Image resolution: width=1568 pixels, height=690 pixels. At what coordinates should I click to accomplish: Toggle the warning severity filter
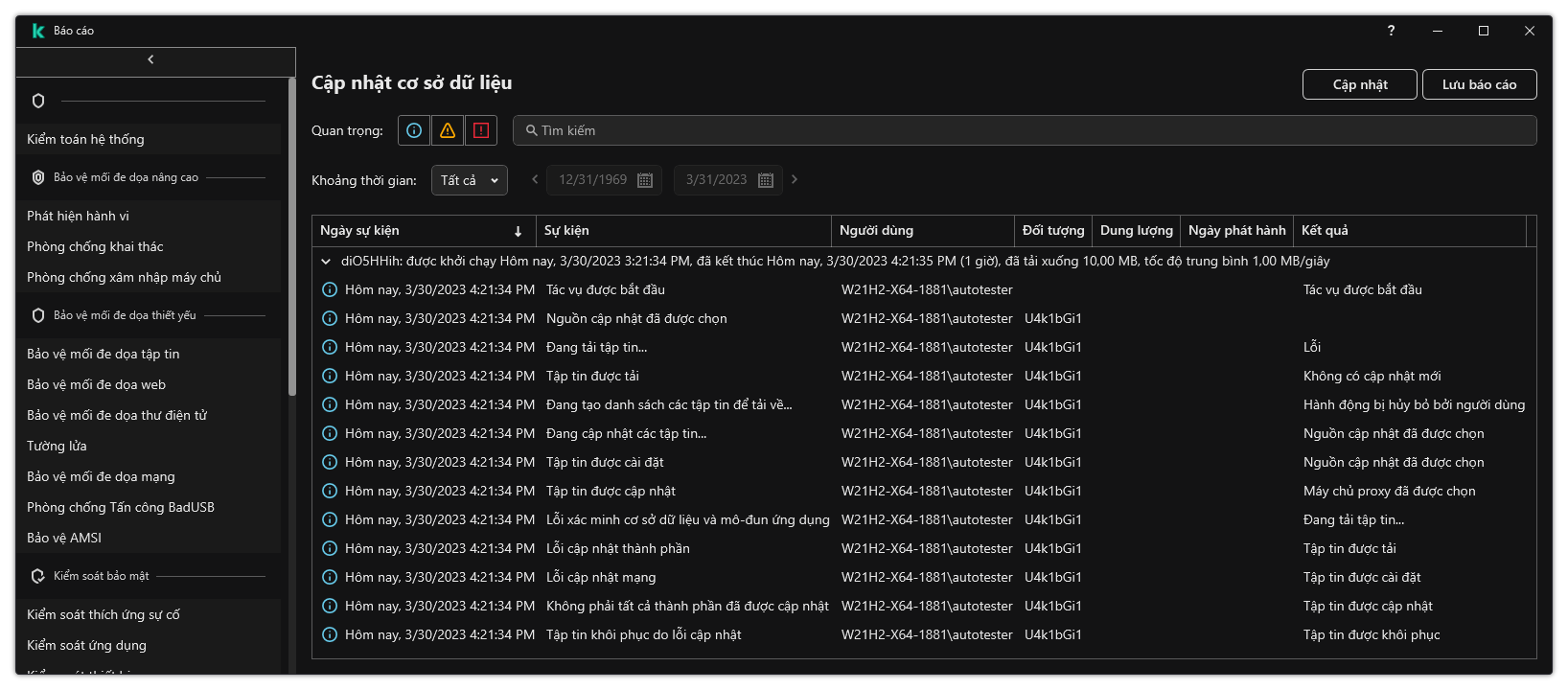(x=448, y=130)
